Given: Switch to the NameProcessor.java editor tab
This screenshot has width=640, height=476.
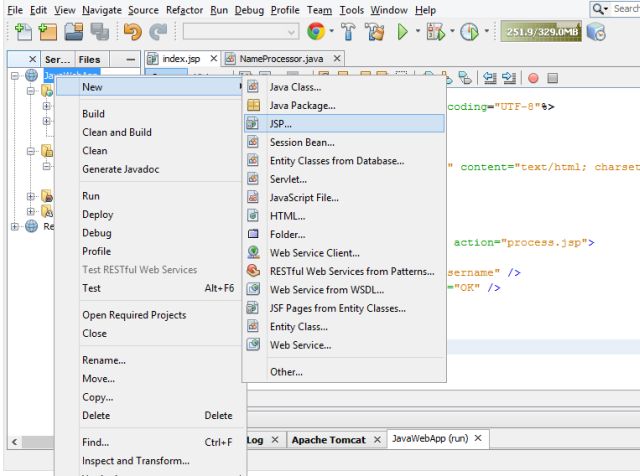Looking at the screenshot, I should 281,59.
